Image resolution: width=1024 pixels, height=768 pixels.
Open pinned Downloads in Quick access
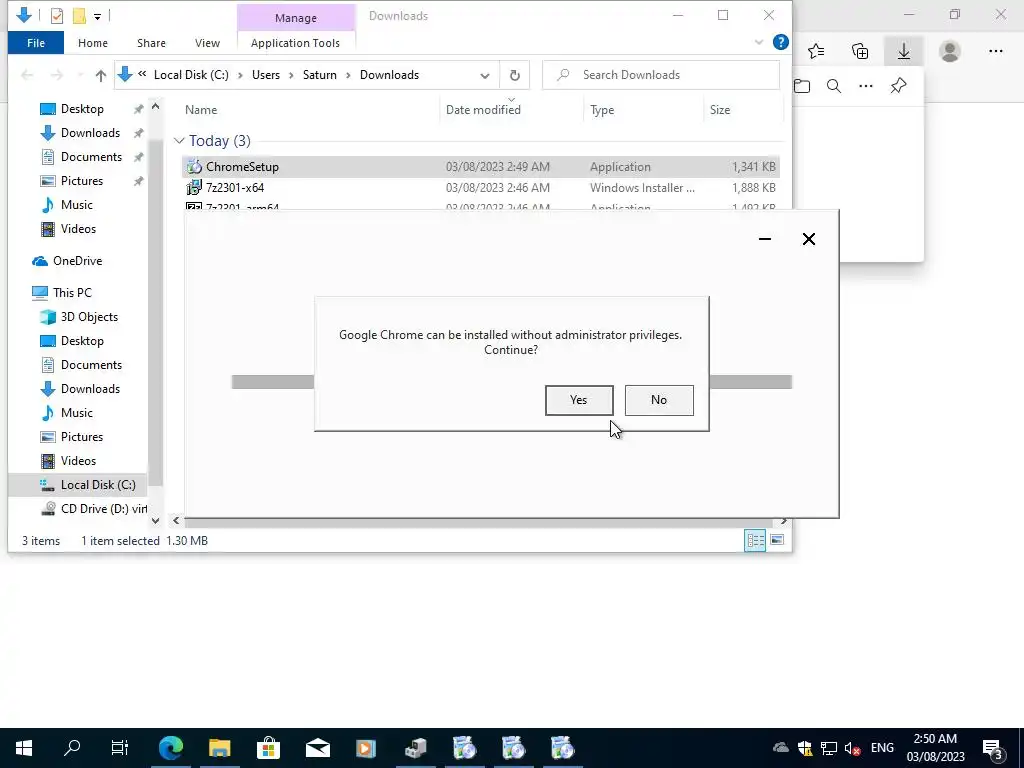click(90, 133)
